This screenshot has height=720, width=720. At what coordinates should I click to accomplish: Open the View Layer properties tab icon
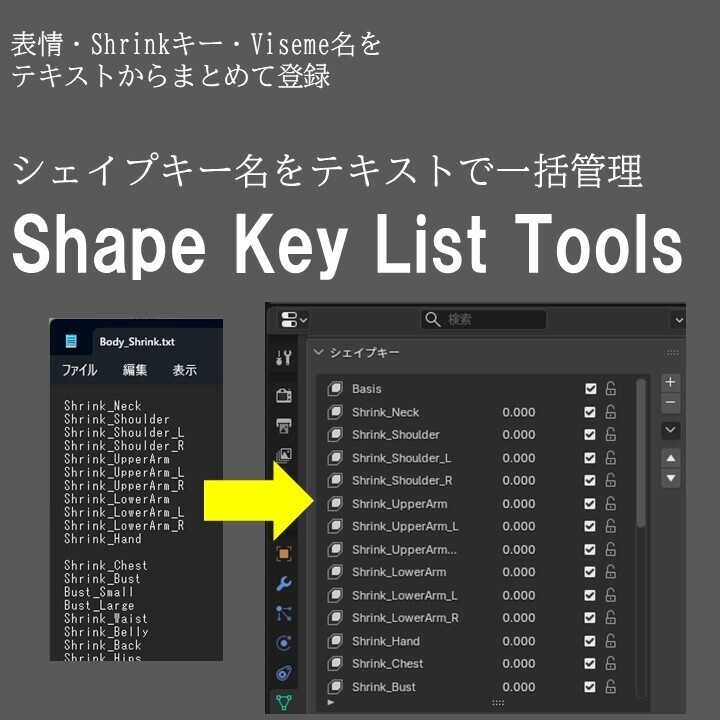[284, 455]
